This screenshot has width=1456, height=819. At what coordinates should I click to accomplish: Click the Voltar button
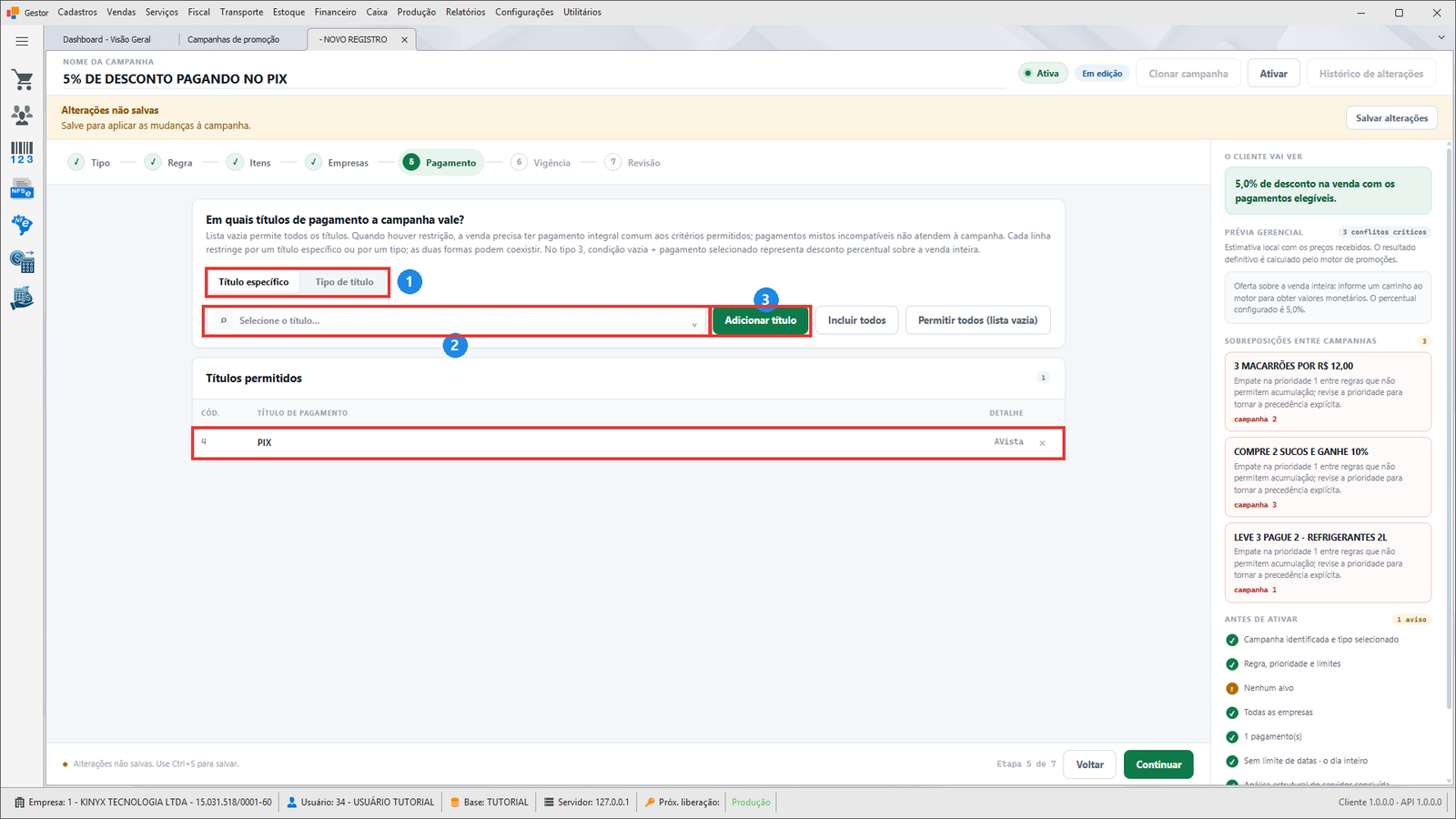pos(1090,764)
